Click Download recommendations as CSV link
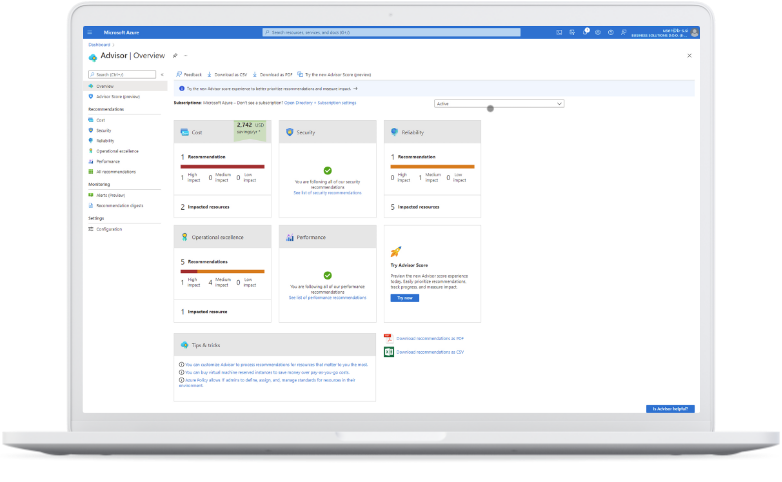Image resolution: width=782 pixels, height=482 pixels. coord(430,352)
